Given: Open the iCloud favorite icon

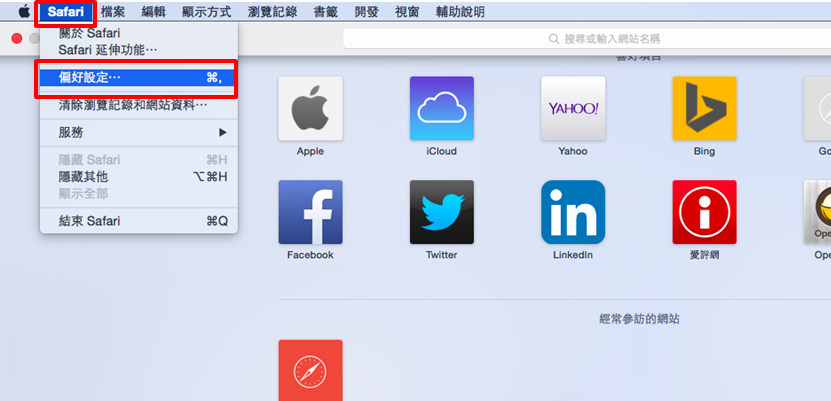Looking at the screenshot, I should pyautogui.click(x=441, y=108).
